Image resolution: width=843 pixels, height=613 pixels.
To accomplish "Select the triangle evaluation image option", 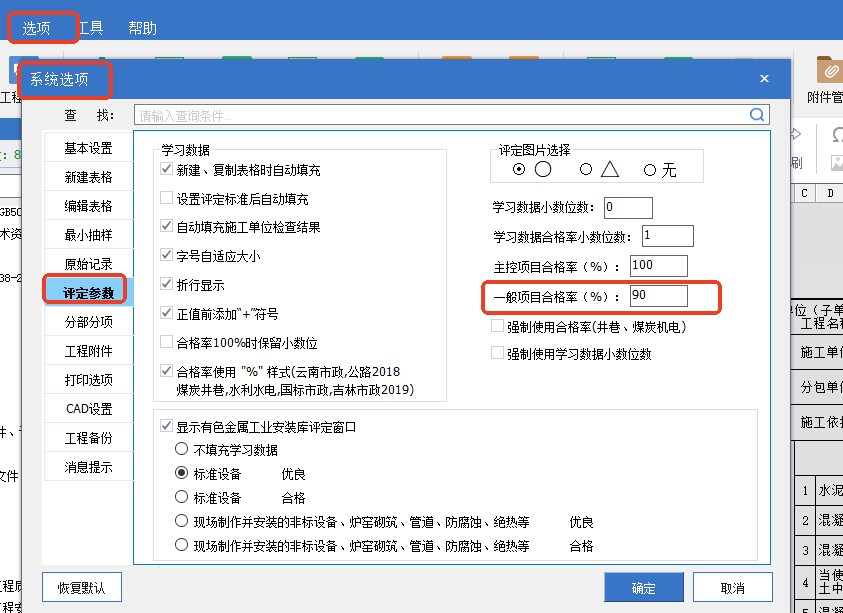I will pos(587,170).
